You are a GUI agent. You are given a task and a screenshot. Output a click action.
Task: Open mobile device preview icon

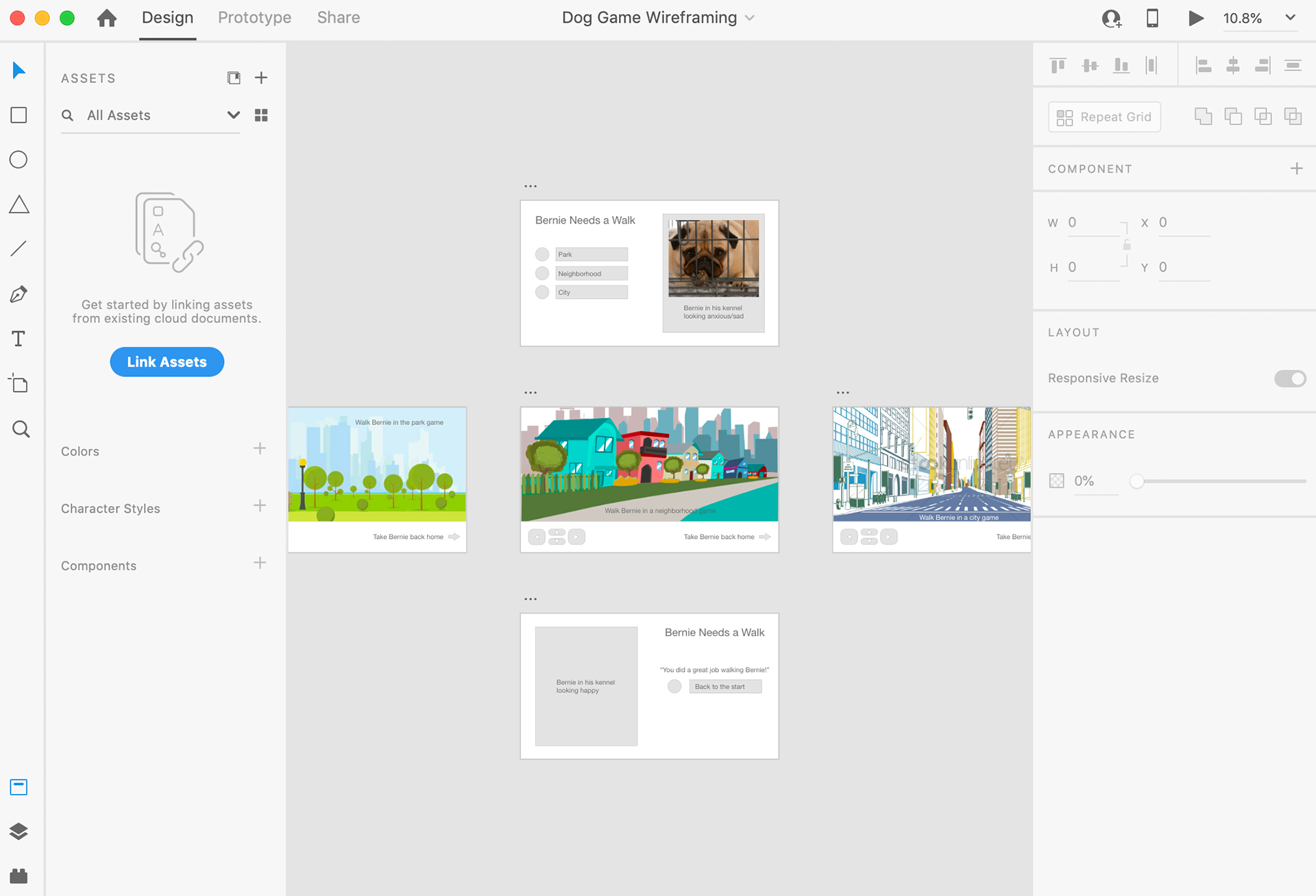1152,18
